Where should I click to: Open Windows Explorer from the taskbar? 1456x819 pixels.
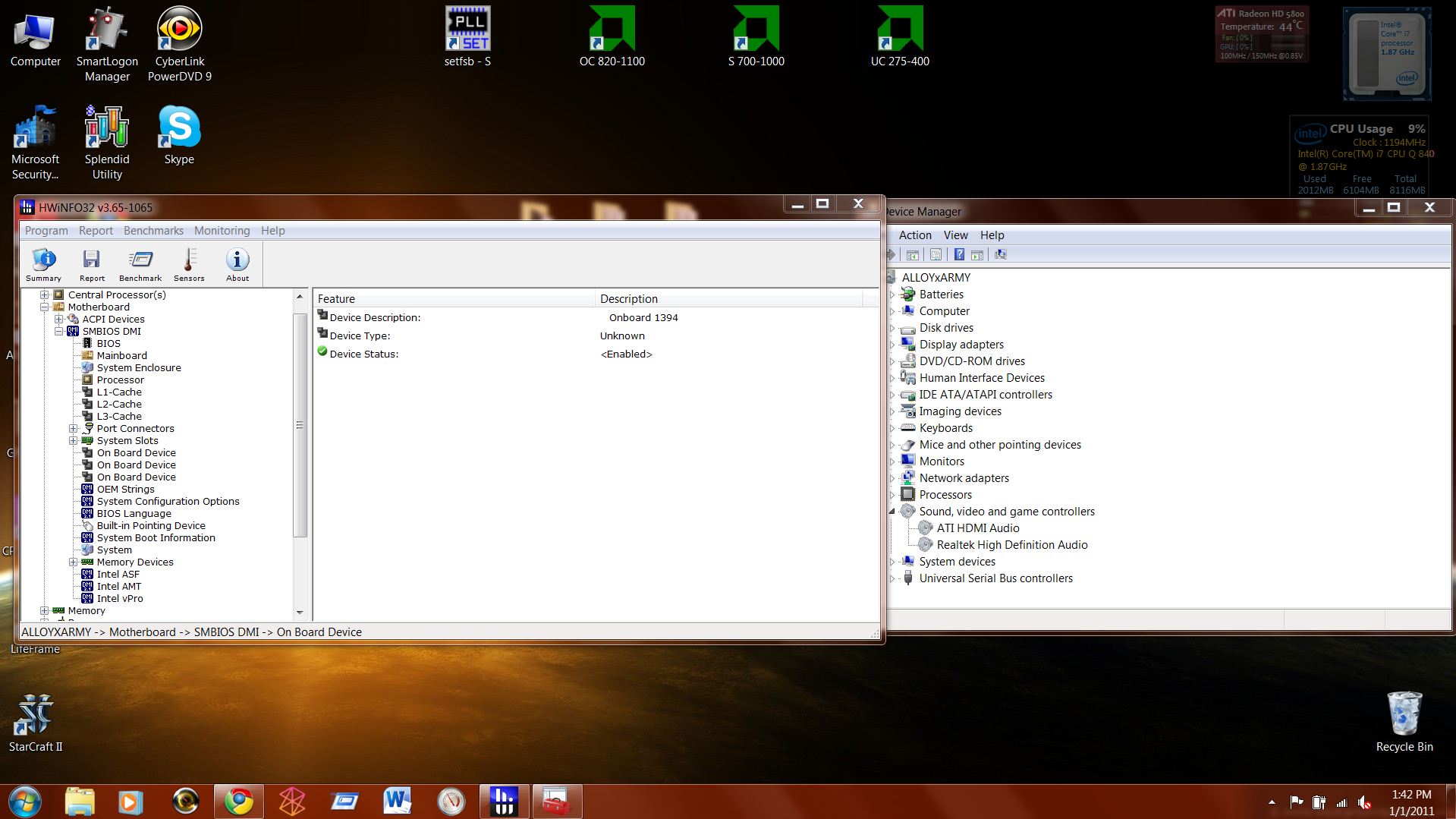[80, 802]
